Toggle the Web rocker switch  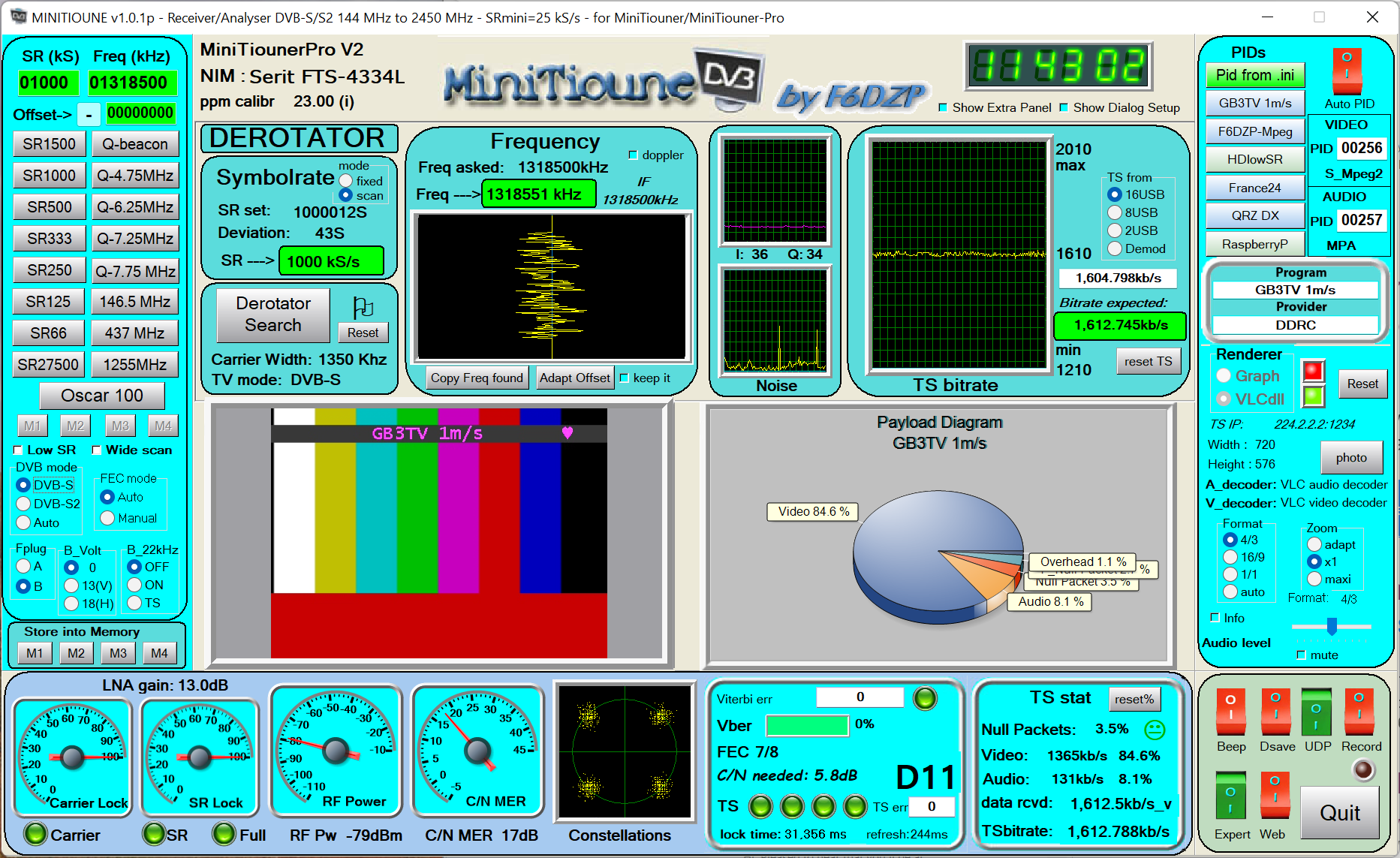pos(1275,796)
